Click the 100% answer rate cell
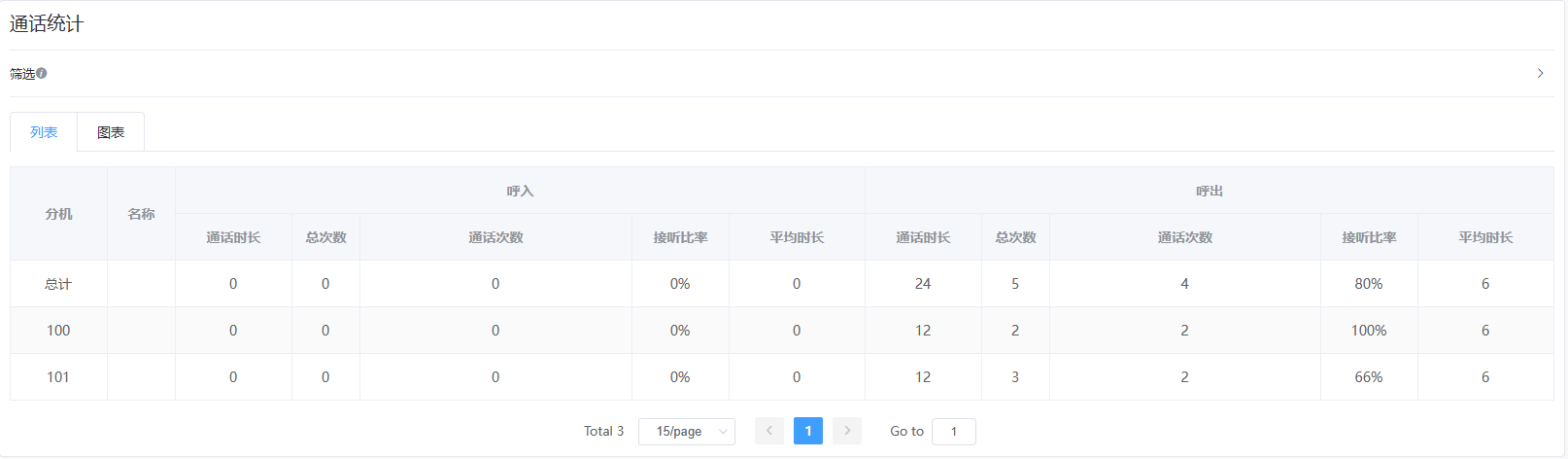 (1369, 331)
